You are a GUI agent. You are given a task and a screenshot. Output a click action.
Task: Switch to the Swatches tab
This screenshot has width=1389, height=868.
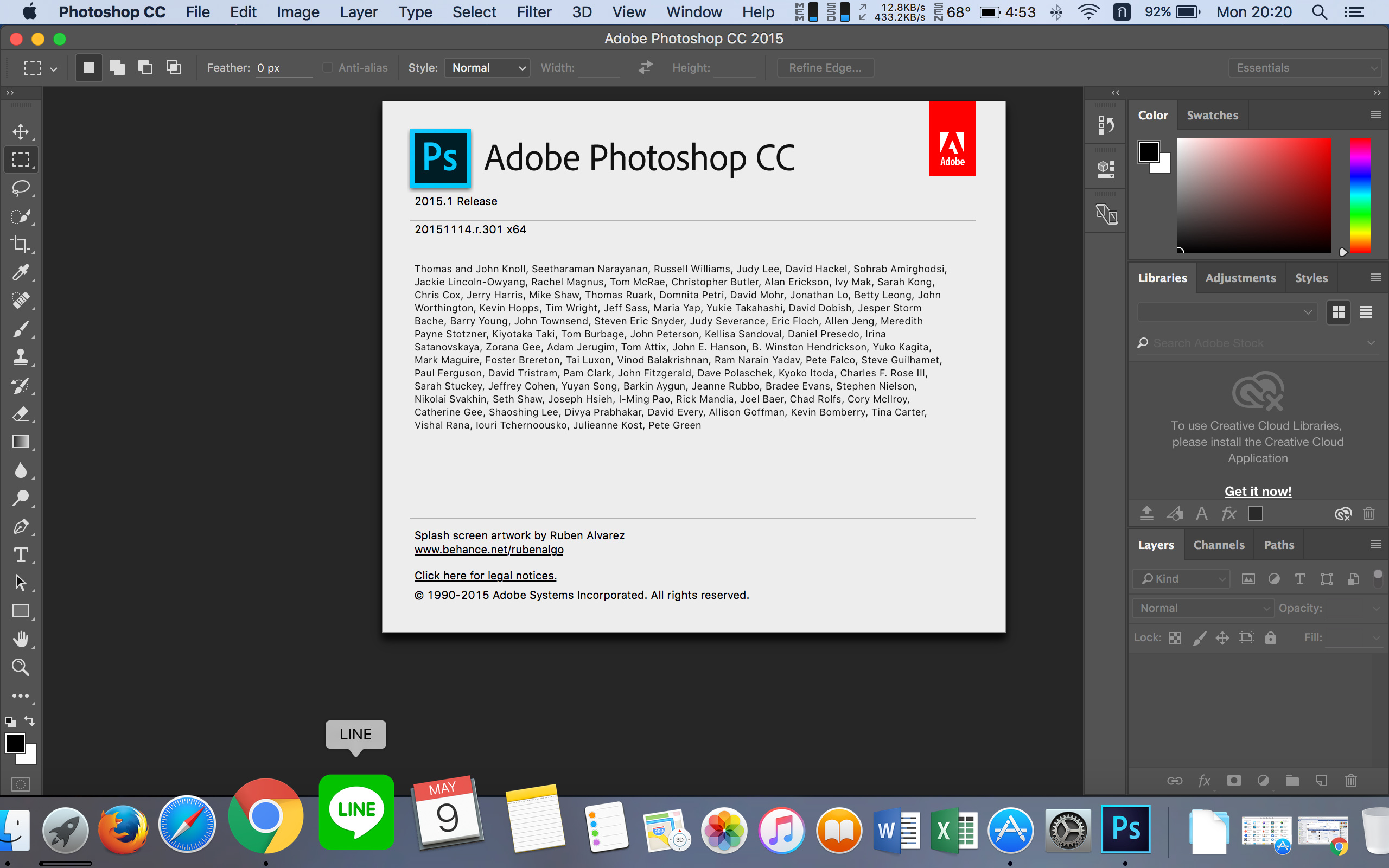pos(1212,116)
